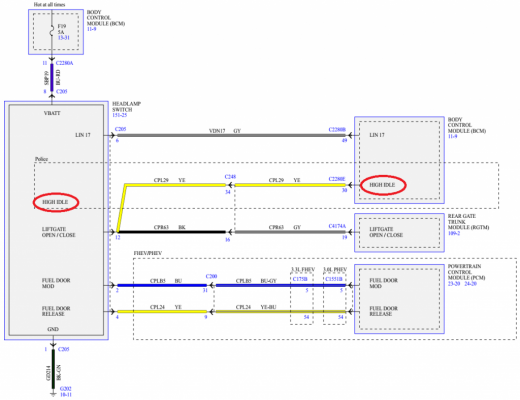
Task: Click HIGH IDLE inside the headlamp switch
Action: tap(55, 202)
